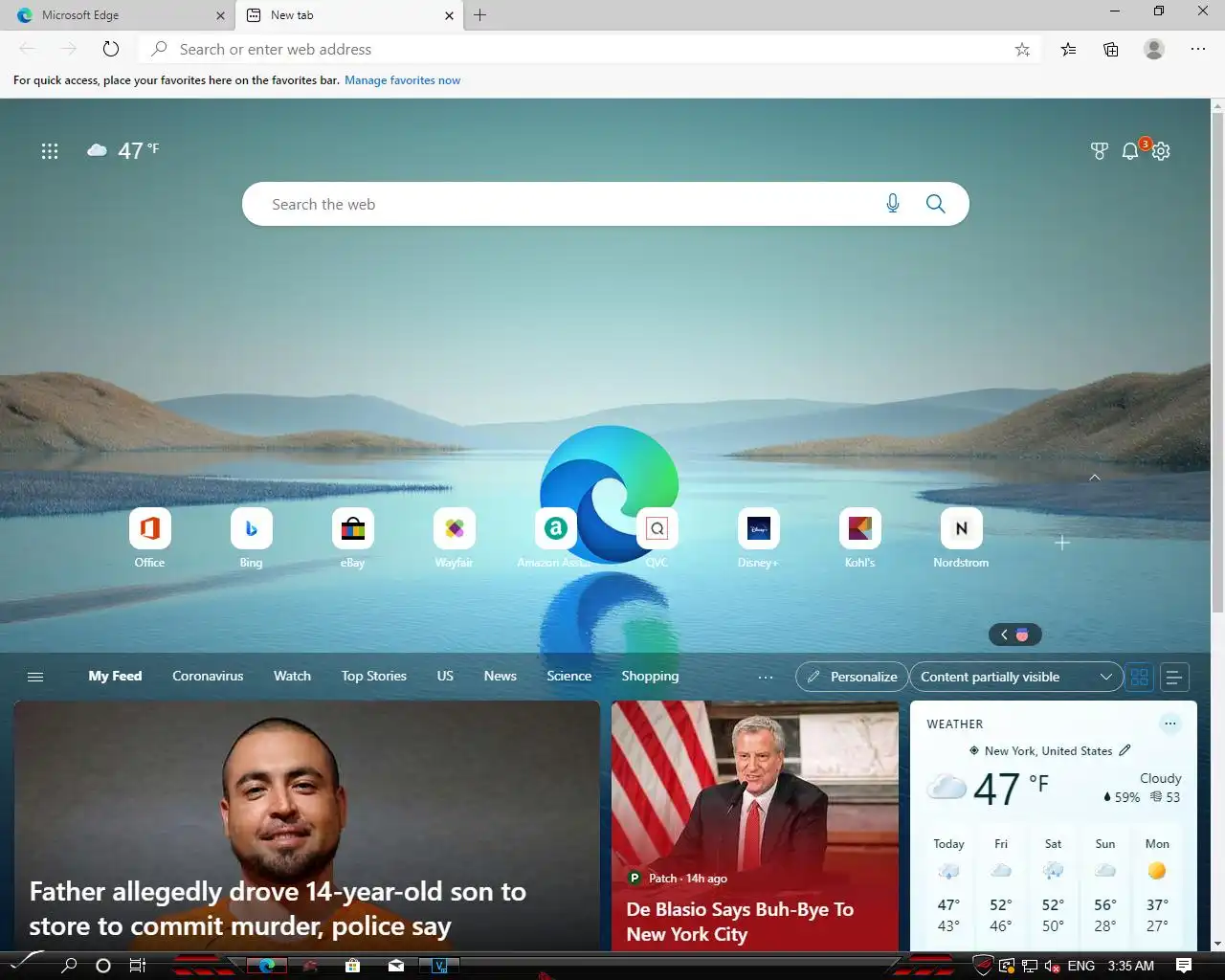Open page settings gear icon

(x=1161, y=150)
